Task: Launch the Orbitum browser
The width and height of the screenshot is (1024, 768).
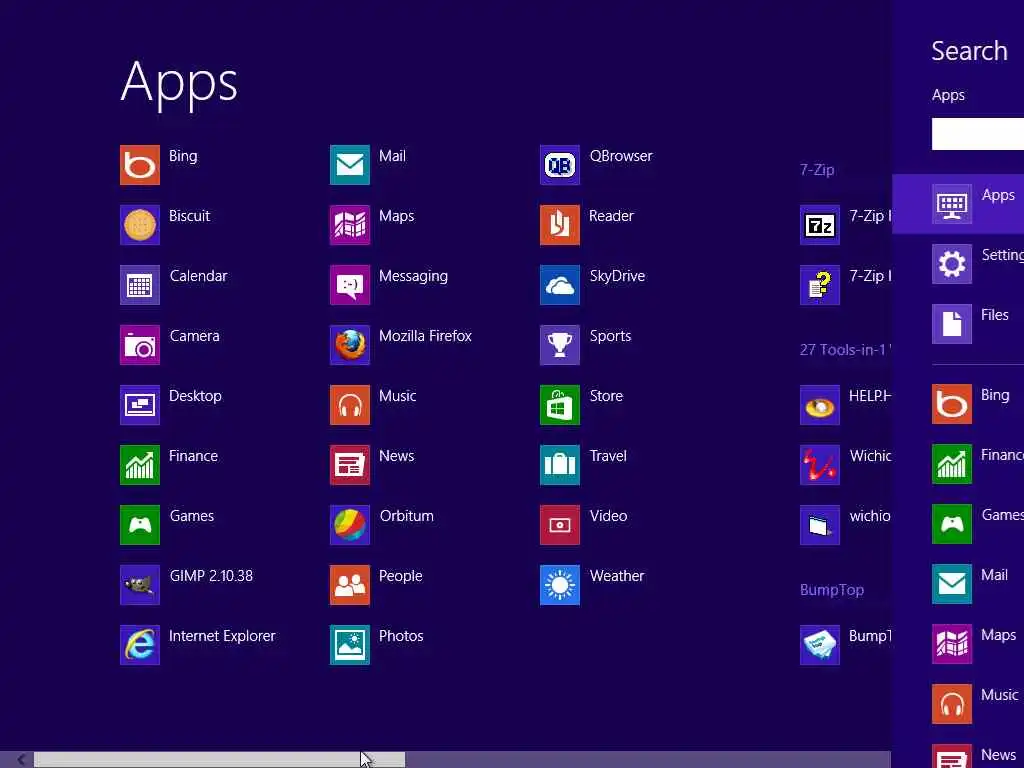Action: click(x=350, y=524)
